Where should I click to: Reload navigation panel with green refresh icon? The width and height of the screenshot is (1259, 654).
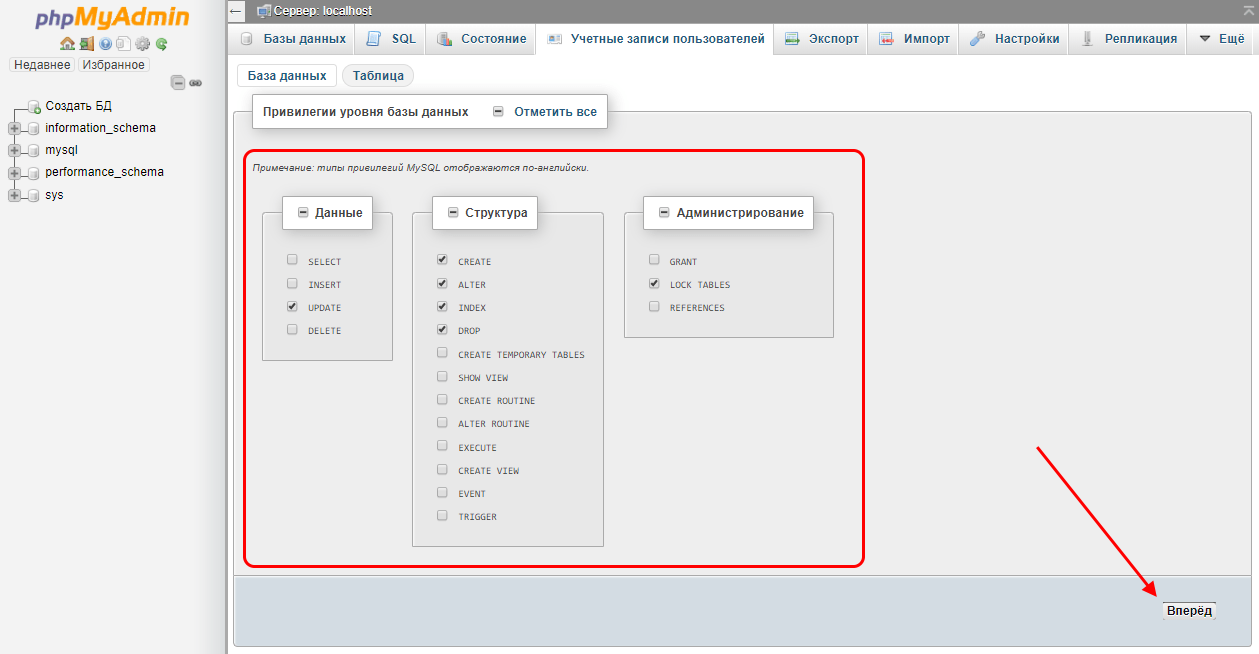pyautogui.click(x=161, y=44)
